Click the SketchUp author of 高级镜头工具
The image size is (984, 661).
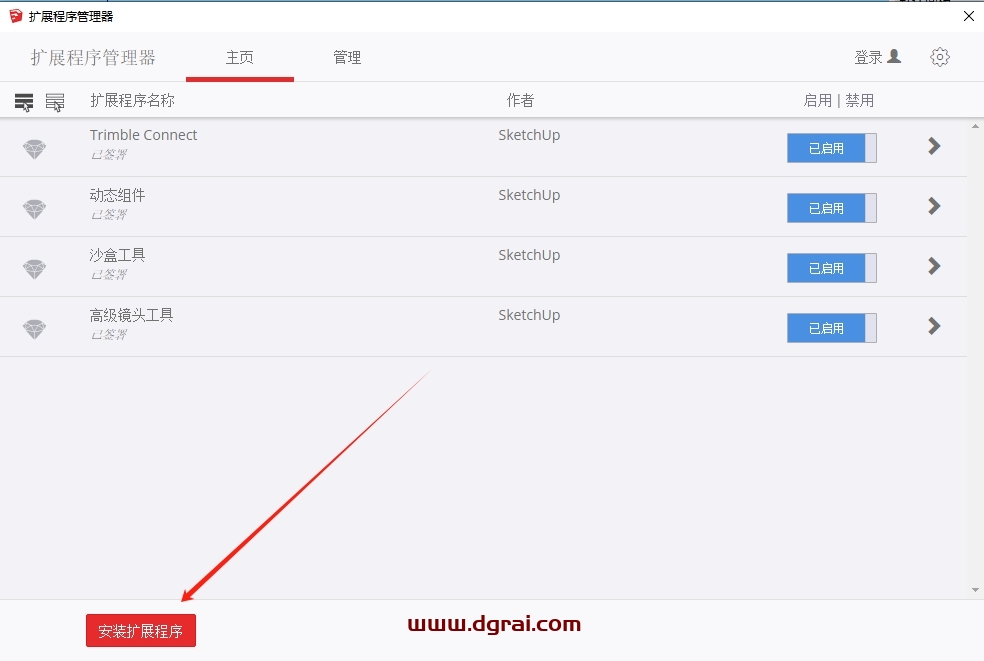click(x=529, y=315)
